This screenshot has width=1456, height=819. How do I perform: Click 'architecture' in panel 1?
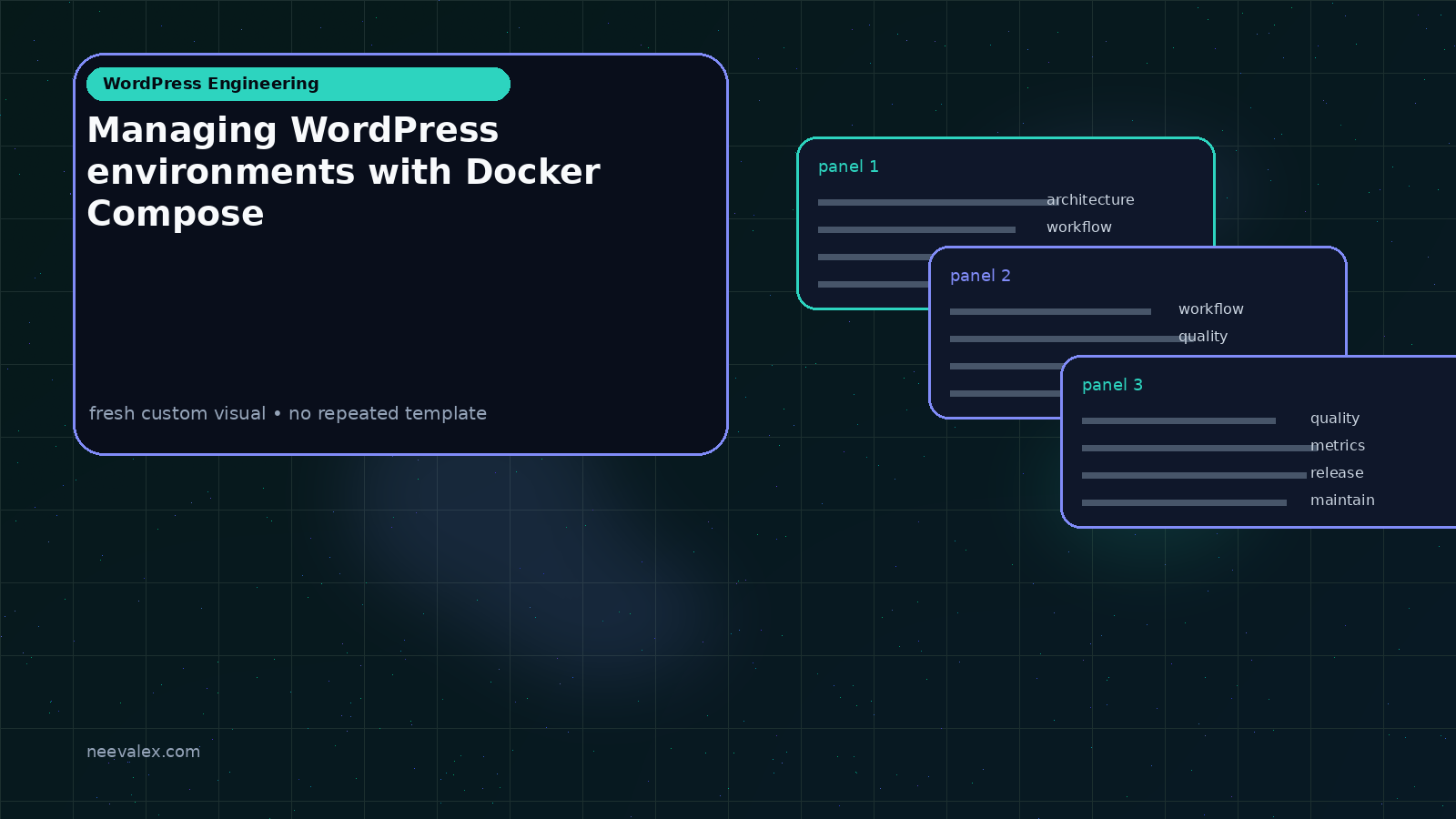point(1090,200)
